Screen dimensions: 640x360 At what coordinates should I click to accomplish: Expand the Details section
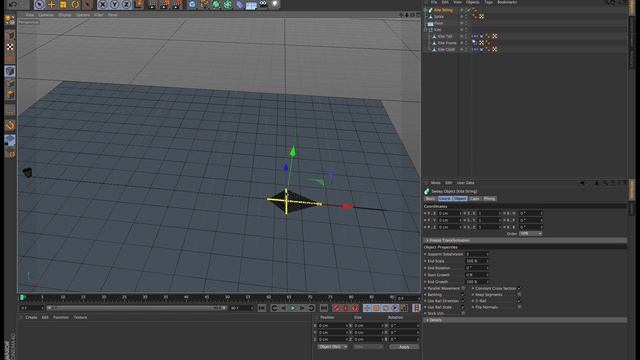tap(525, 320)
